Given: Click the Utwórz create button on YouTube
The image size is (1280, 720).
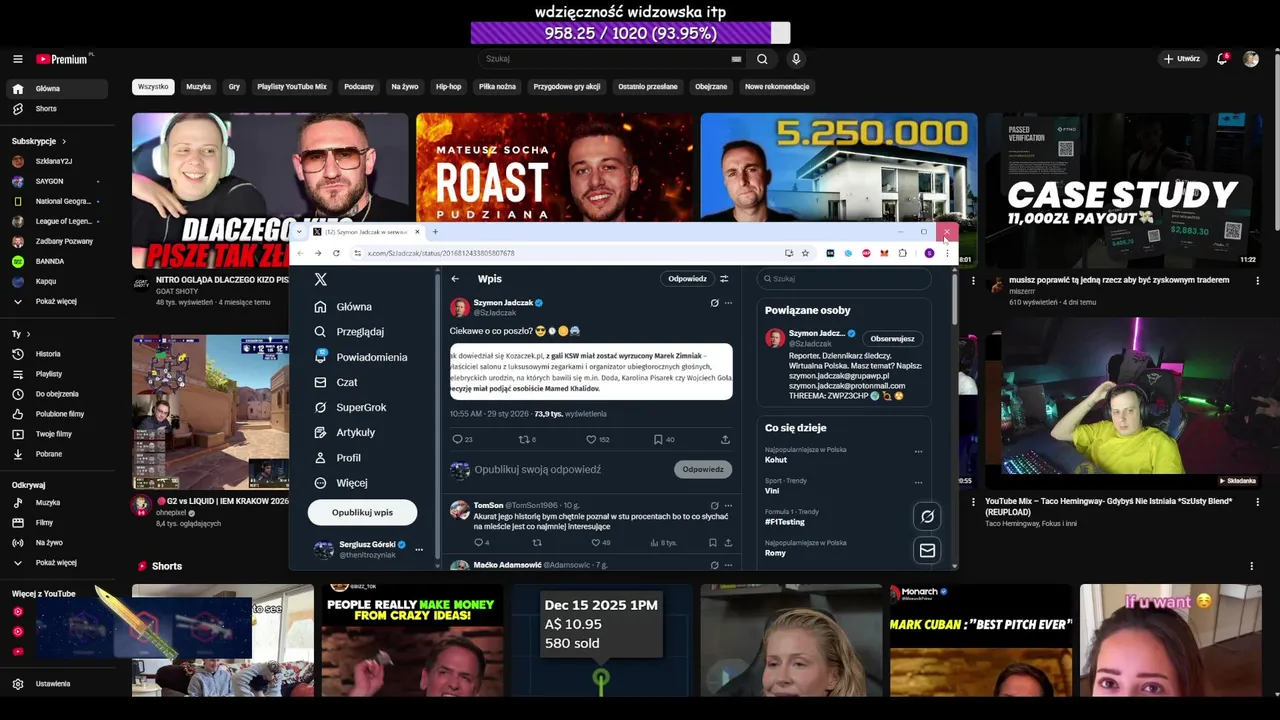Looking at the screenshot, I should [x=1182, y=59].
